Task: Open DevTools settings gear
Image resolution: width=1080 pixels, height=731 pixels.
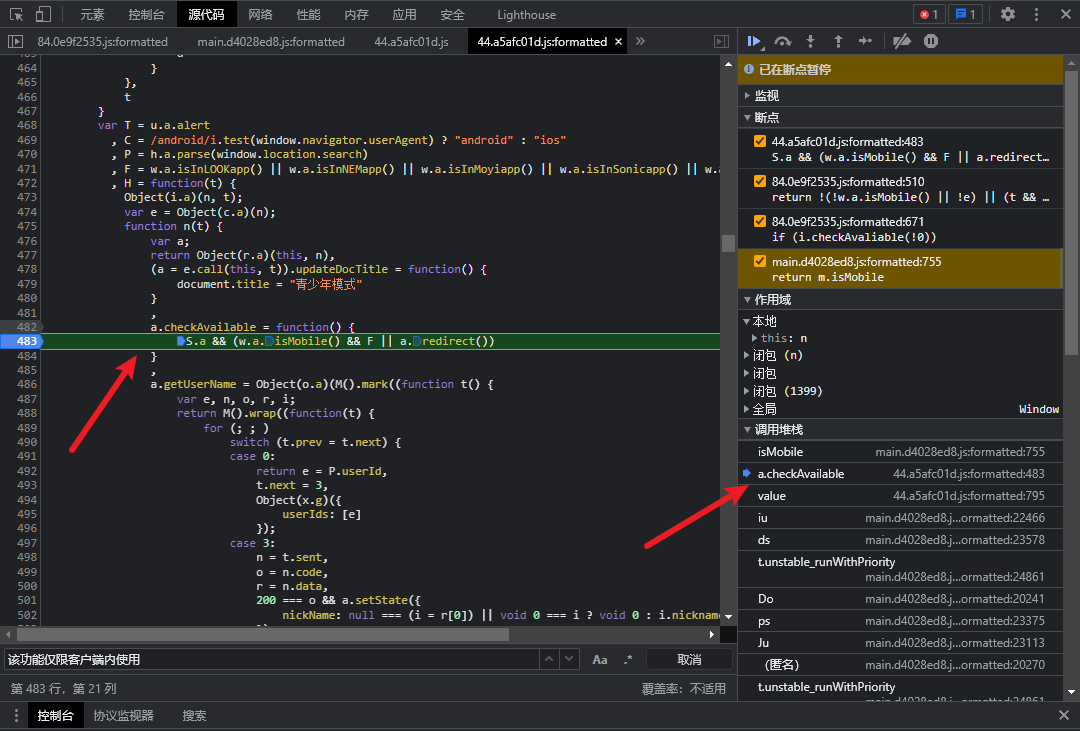Action: 1008,14
